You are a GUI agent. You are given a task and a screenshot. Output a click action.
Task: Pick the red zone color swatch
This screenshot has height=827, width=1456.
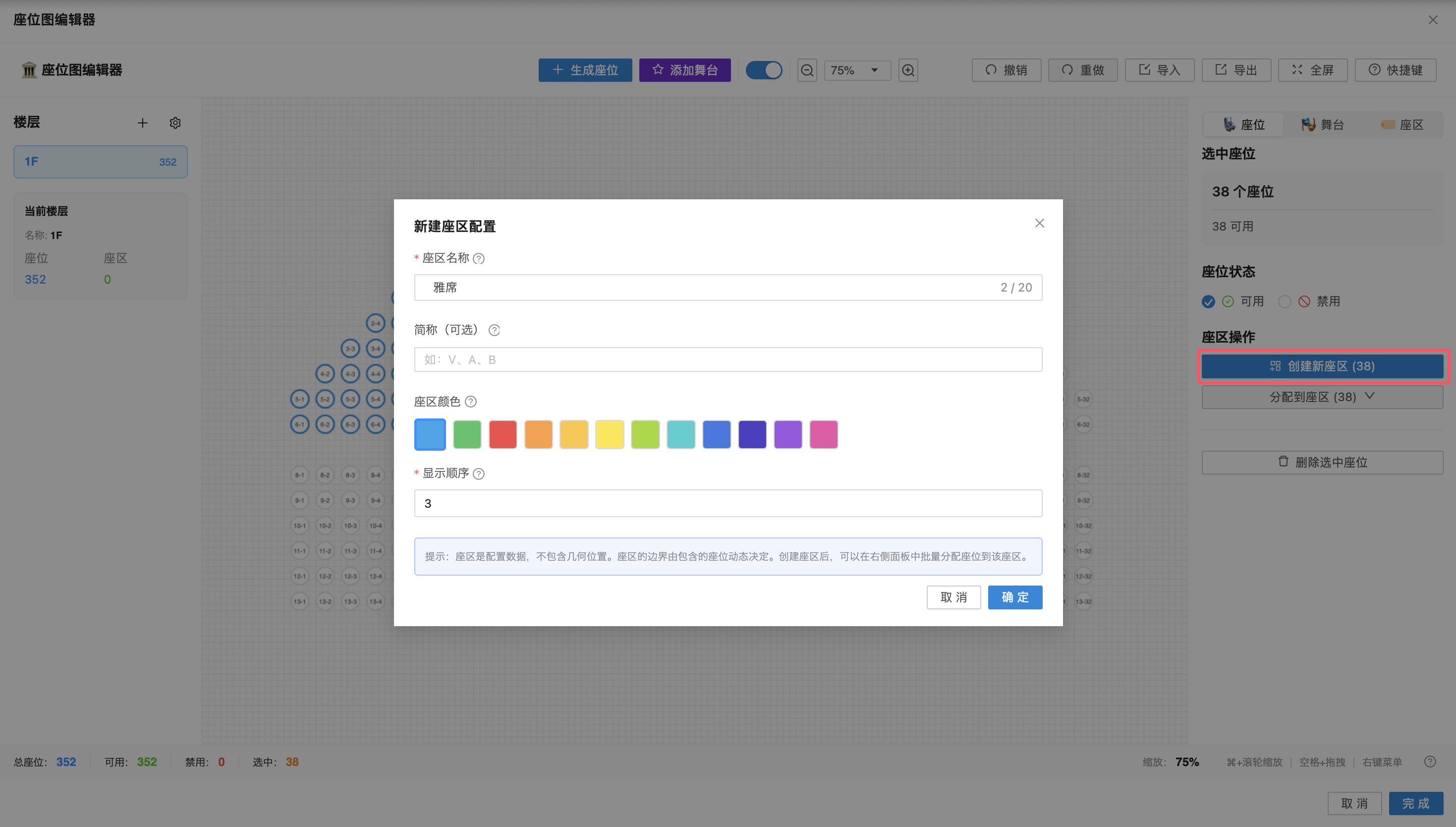[503, 434]
